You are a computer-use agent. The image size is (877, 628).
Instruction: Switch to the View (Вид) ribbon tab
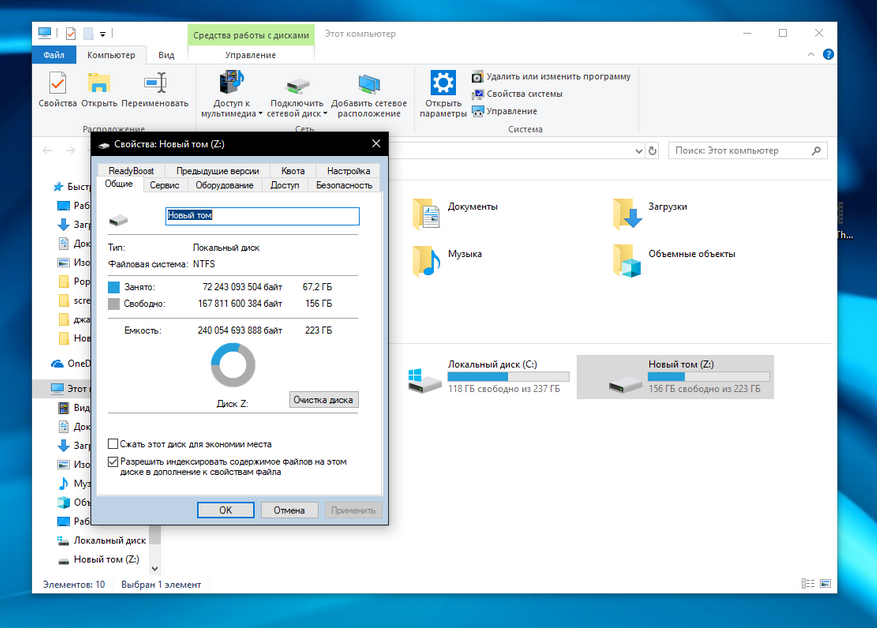(x=166, y=55)
